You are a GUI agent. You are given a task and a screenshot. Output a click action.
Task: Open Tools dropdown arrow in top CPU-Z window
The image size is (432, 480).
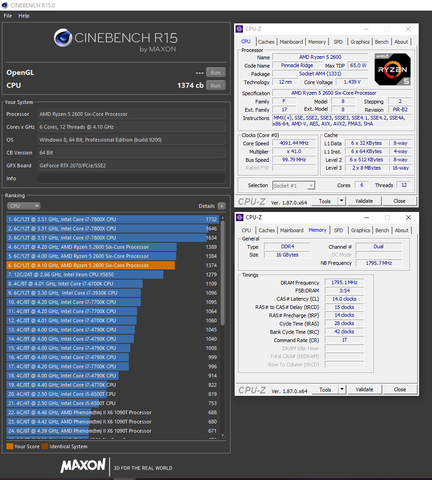pos(341,201)
